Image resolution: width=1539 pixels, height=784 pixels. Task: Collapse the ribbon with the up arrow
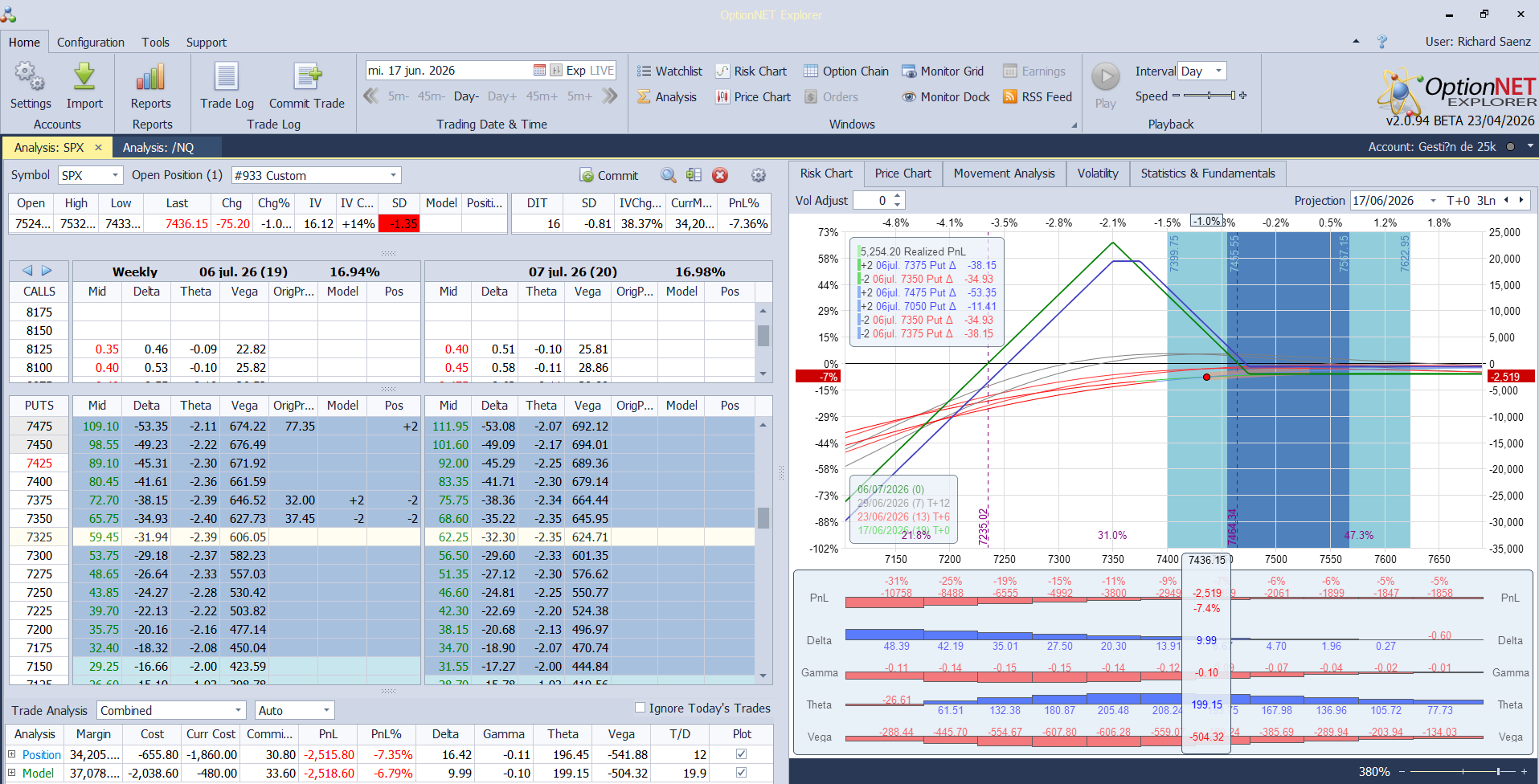tap(1357, 41)
